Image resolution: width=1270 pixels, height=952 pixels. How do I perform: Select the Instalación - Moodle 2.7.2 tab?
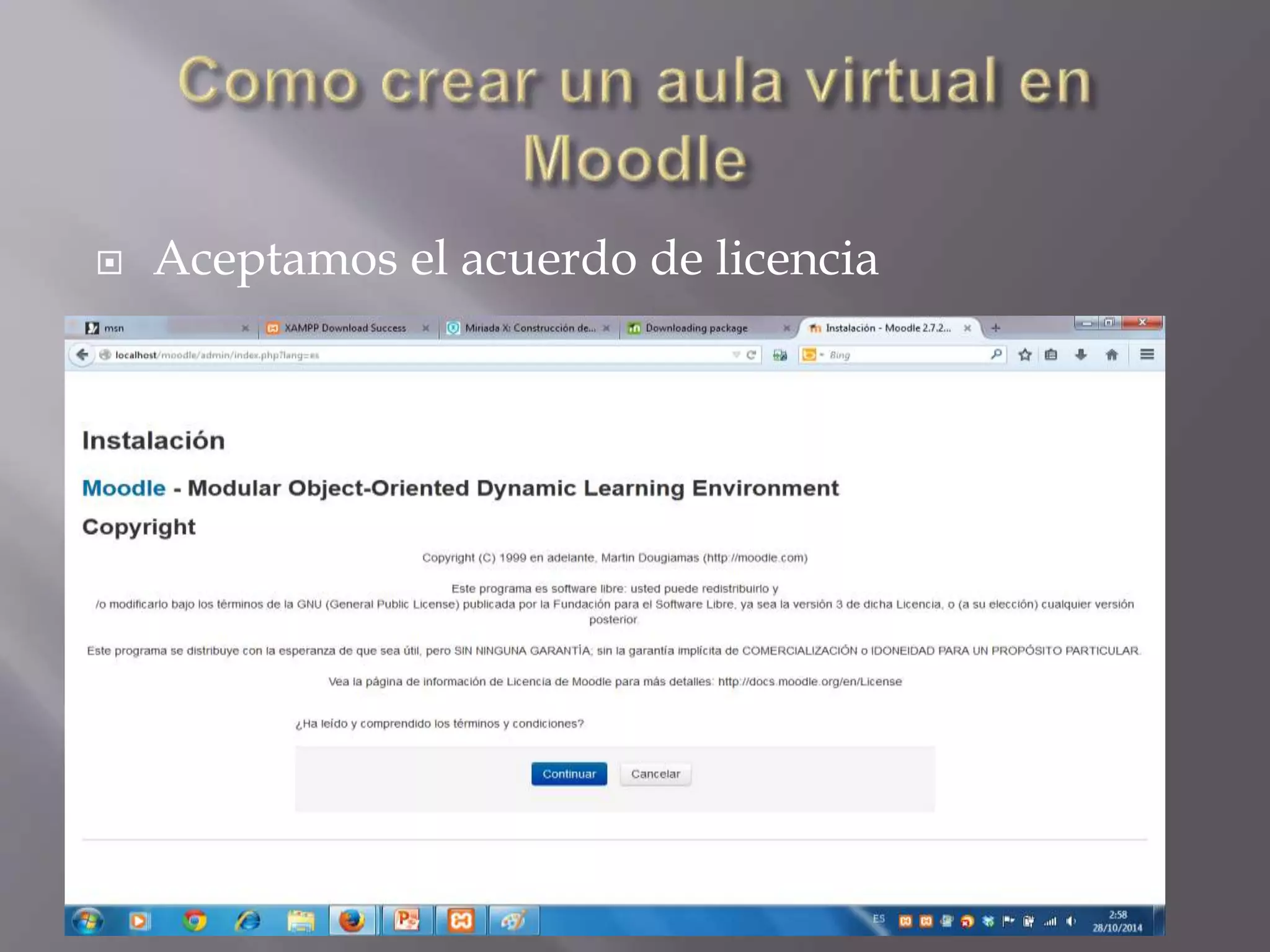click(888, 328)
